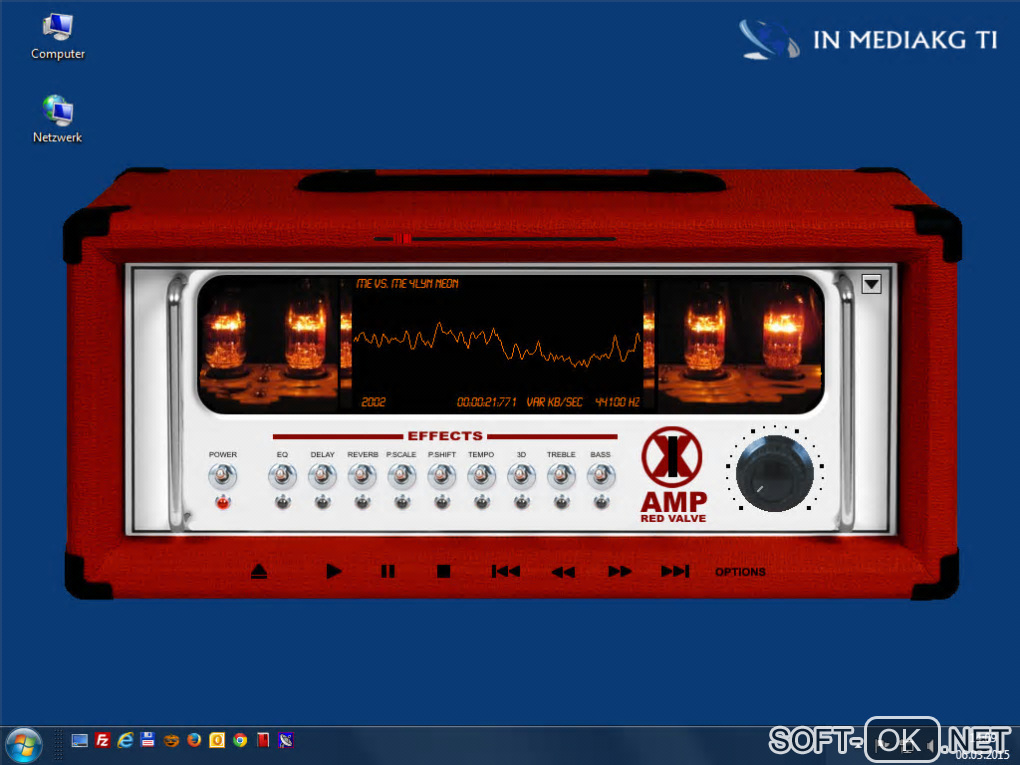
Task: Click the small knob under EQ
Action: point(282,502)
